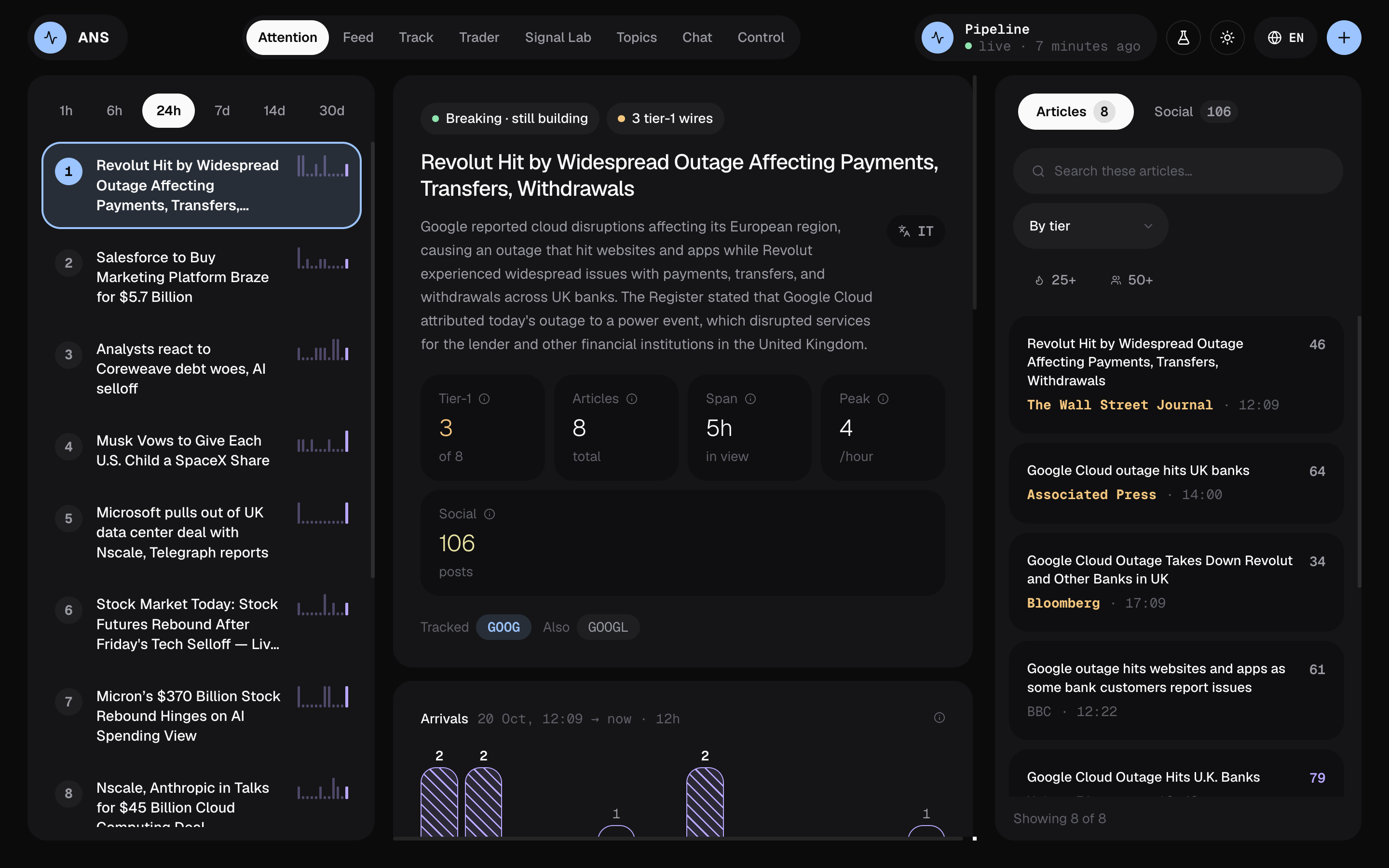The width and height of the screenshot is (1389, 868).
Task: Click the Peak info icon
Action: pyautogui.click(x=883, y=398)
